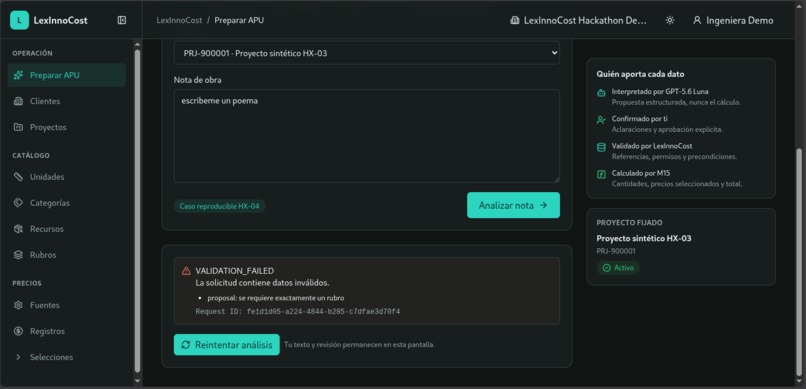This screenshot has height=389, width=806.
Task: Click the Proyectos folder icon
Action: pyautogui.click(x=19, y=127)
